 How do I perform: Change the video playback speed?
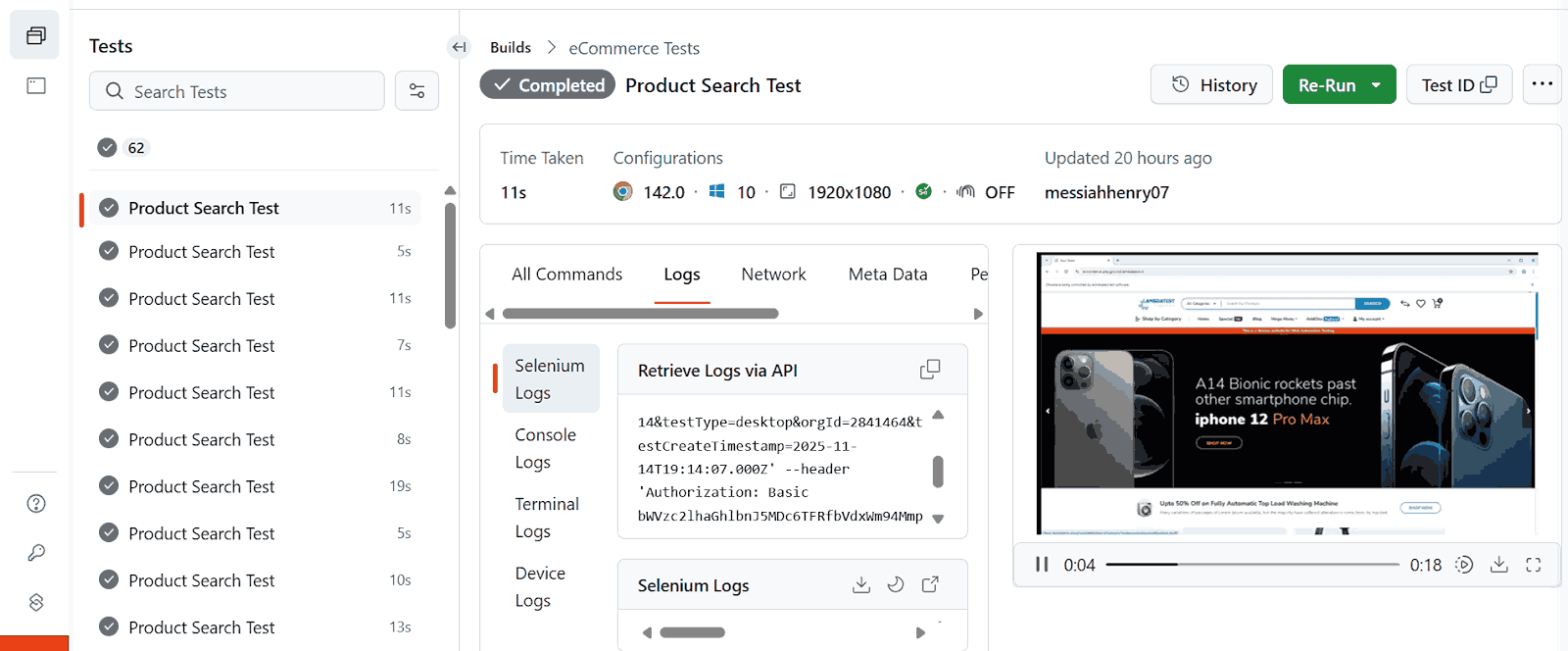[1464, 565]
